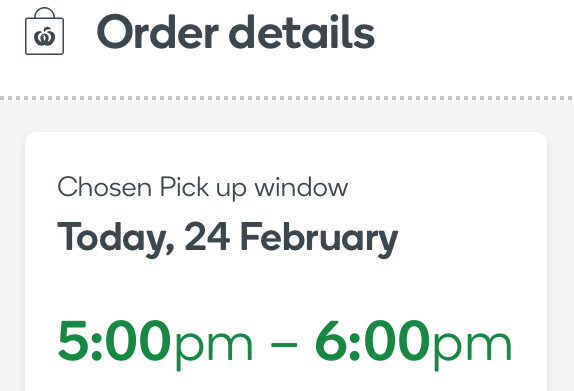Click the Woolworths apple logo inside bag
This screenshot has height=391, width=574.
[44, 36]
